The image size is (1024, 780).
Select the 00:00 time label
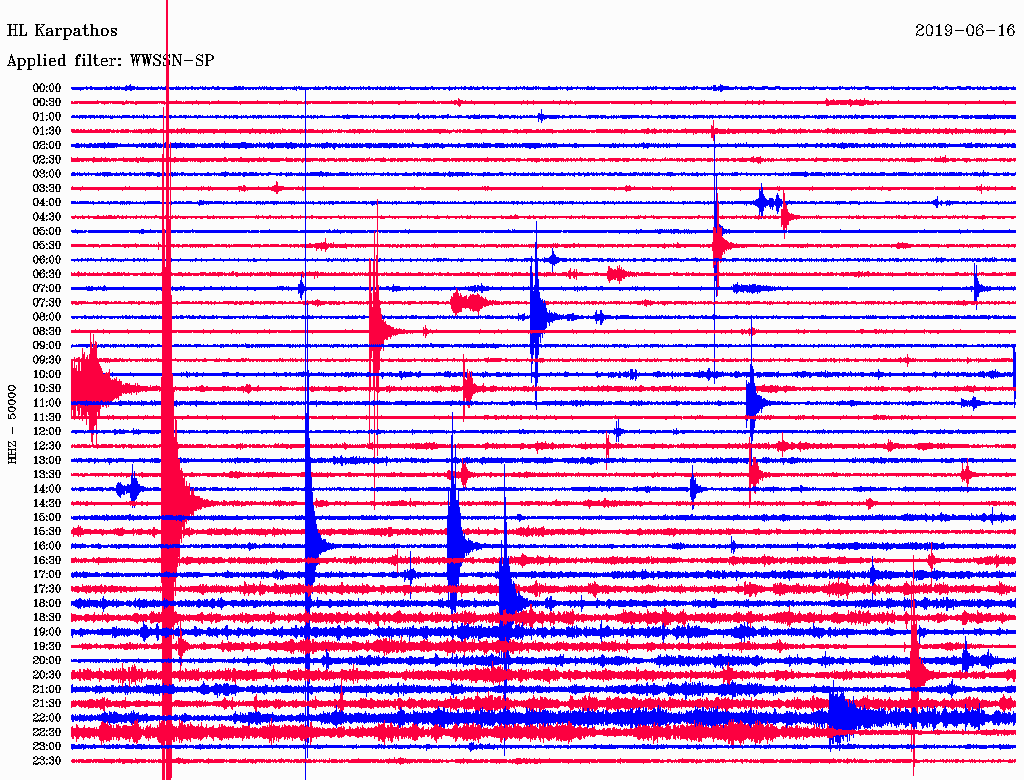pos(47,88)
